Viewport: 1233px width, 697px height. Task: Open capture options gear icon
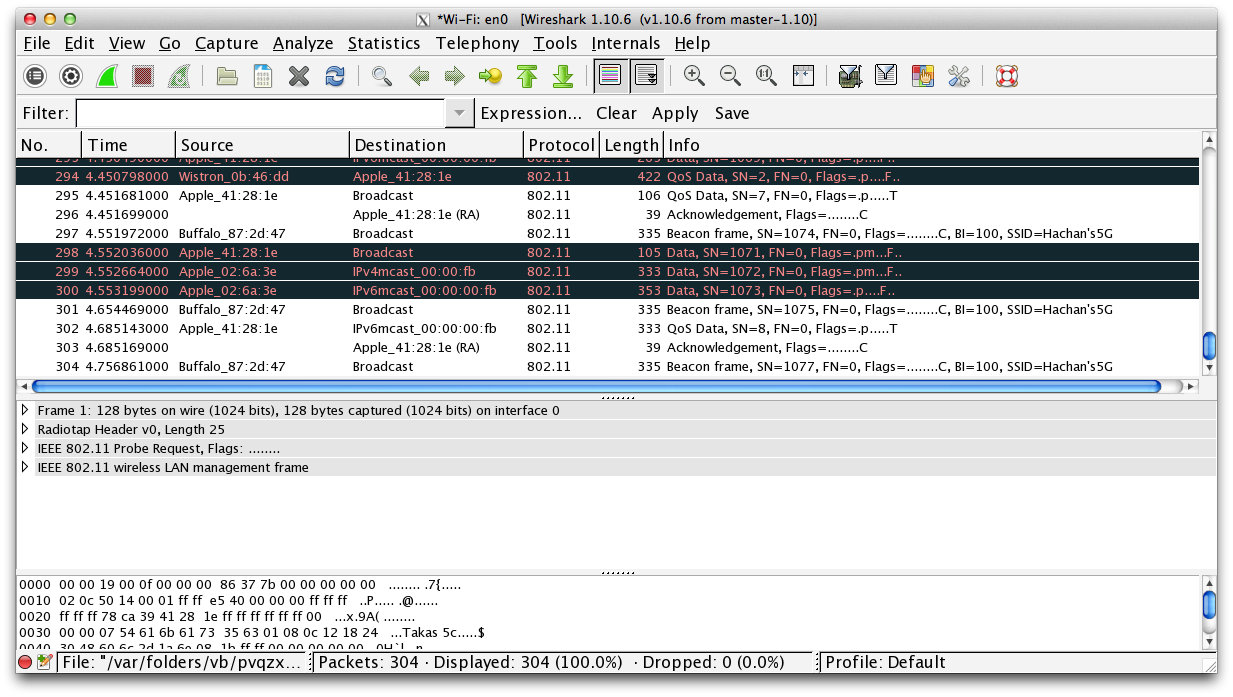click(x=71, y=76)
